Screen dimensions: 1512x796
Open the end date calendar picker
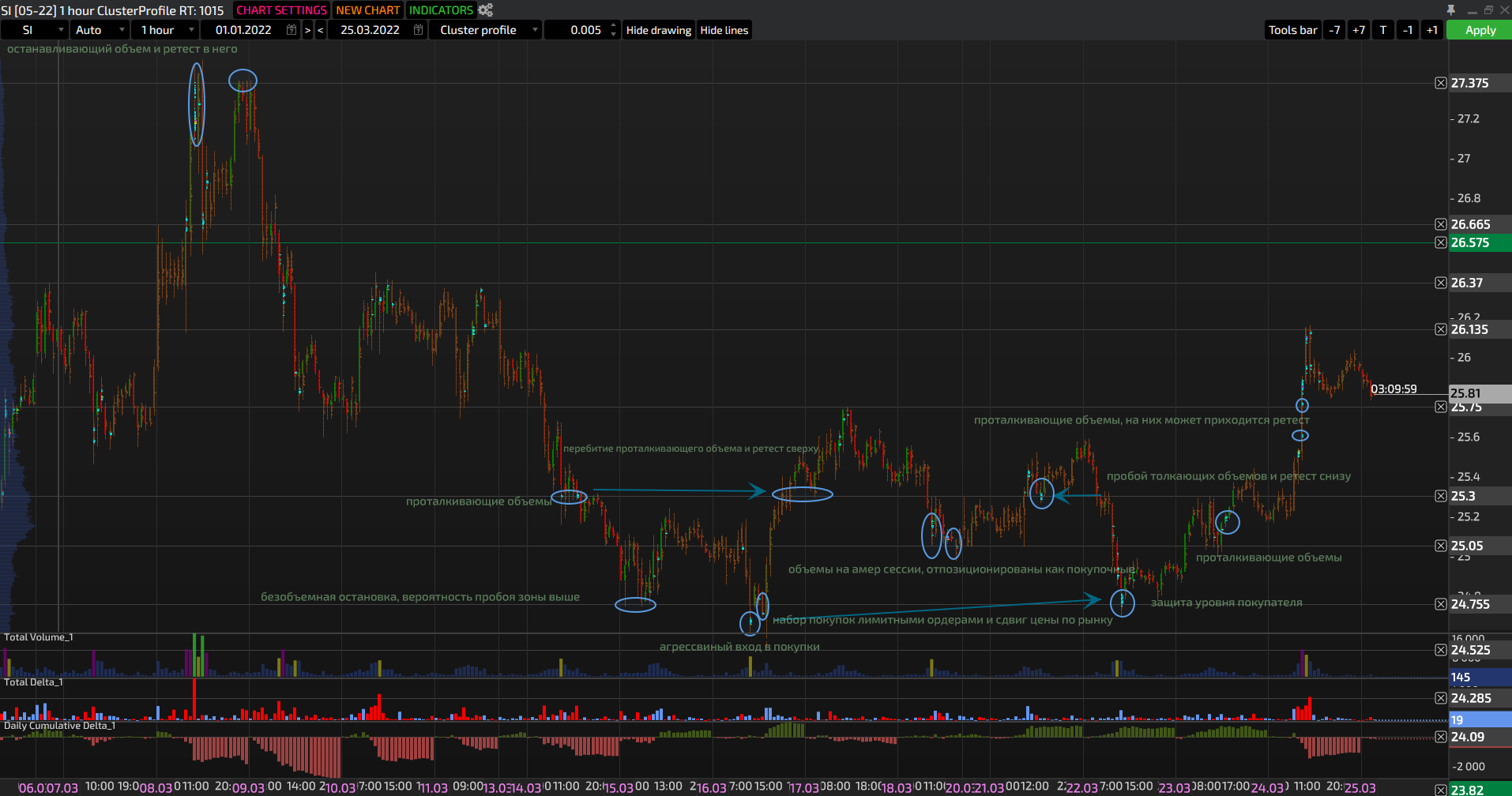(x=419, y=30)
